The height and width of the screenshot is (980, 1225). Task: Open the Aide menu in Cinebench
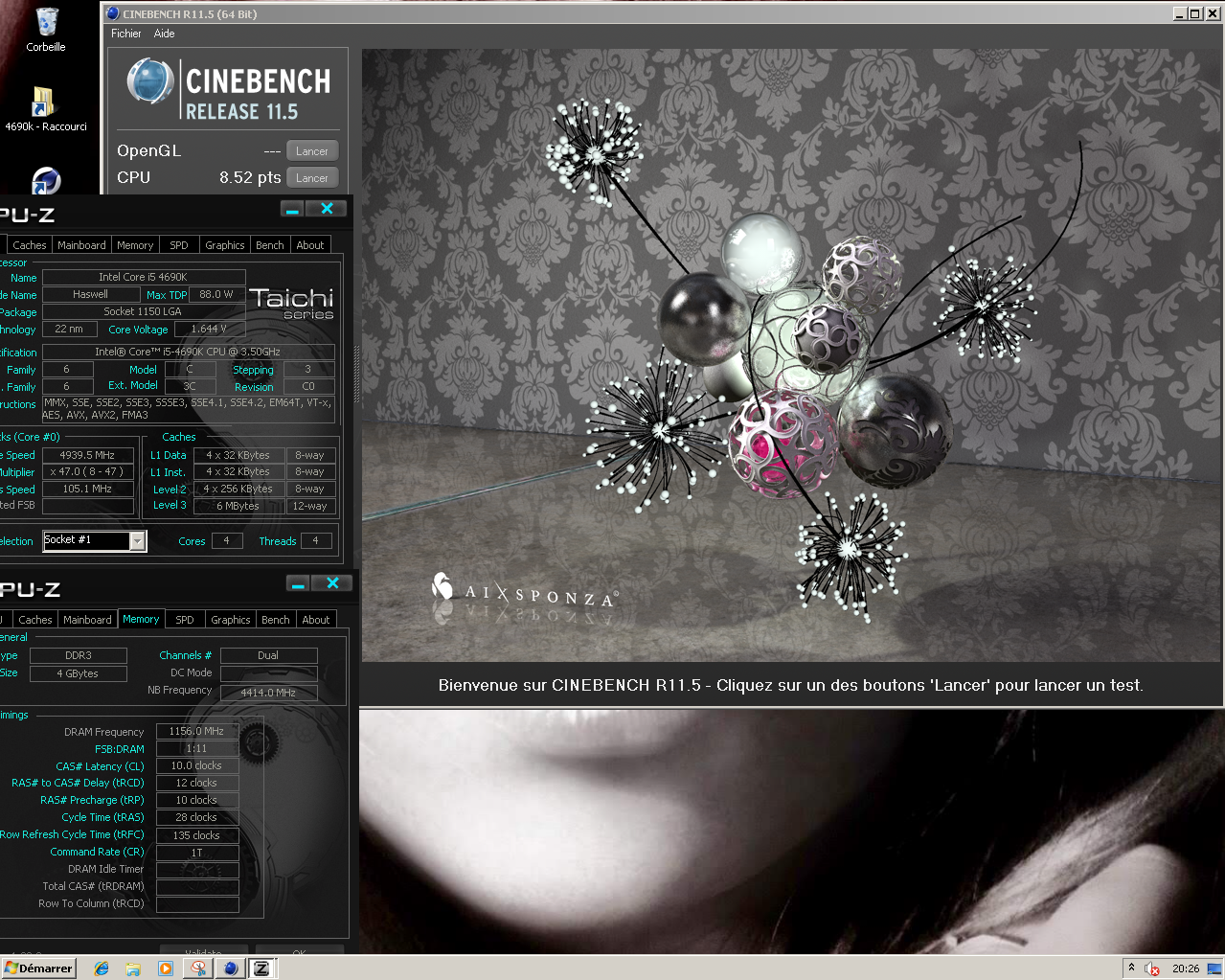(x=164, y=34)
